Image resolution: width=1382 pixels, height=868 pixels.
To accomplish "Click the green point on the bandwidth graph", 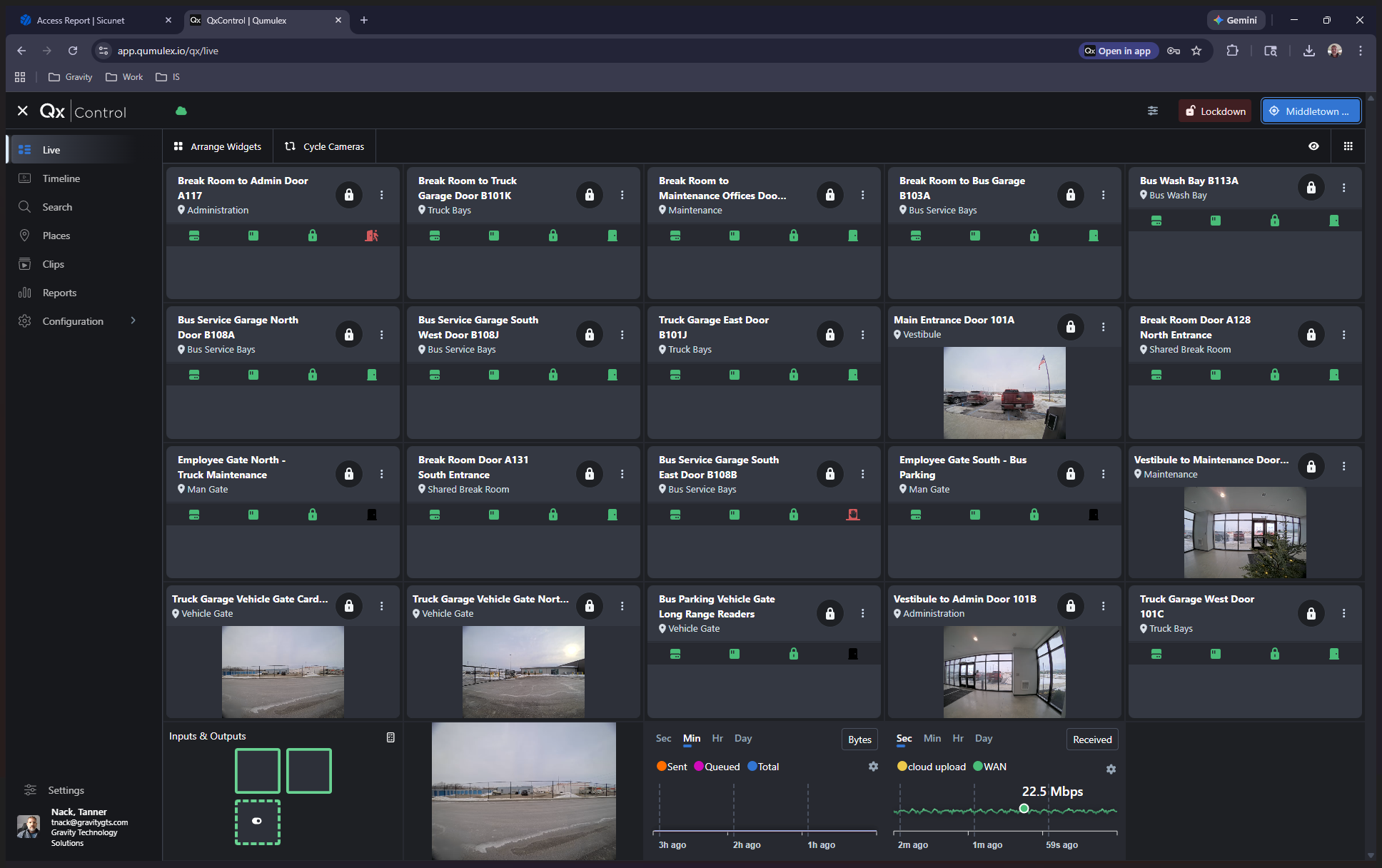I will tap(1024, 809).
